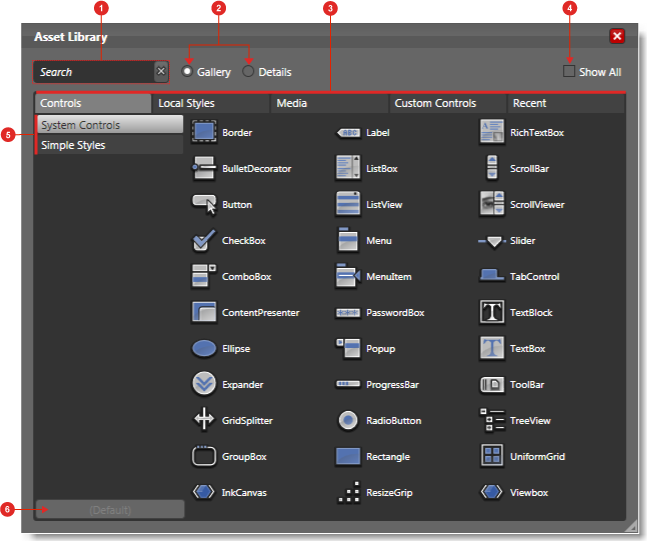Image resolution: width=647 pixels, height=541 pixels.
Task: Select the Expander control icon
Action: pyautogui.click(x=204, y=384)
